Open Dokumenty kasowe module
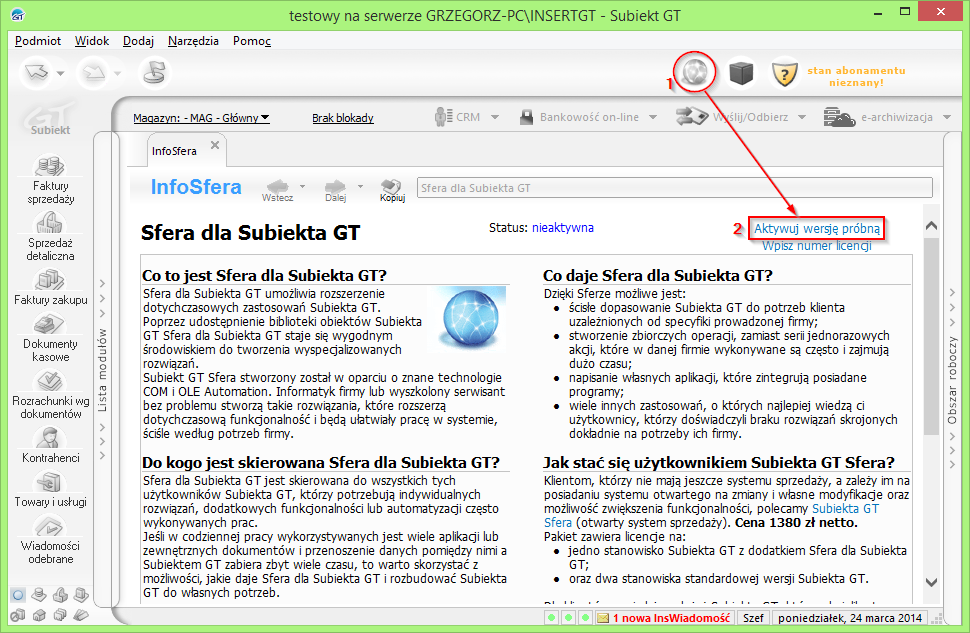This screenshot has height=633, width=970. [50, 338]
